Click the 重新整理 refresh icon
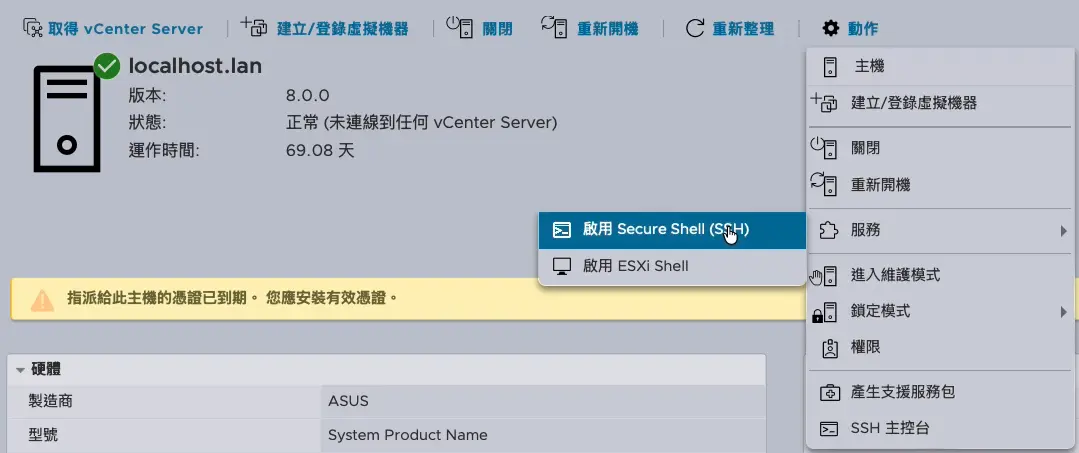1079x453 pixels. (x=695, y=28)
